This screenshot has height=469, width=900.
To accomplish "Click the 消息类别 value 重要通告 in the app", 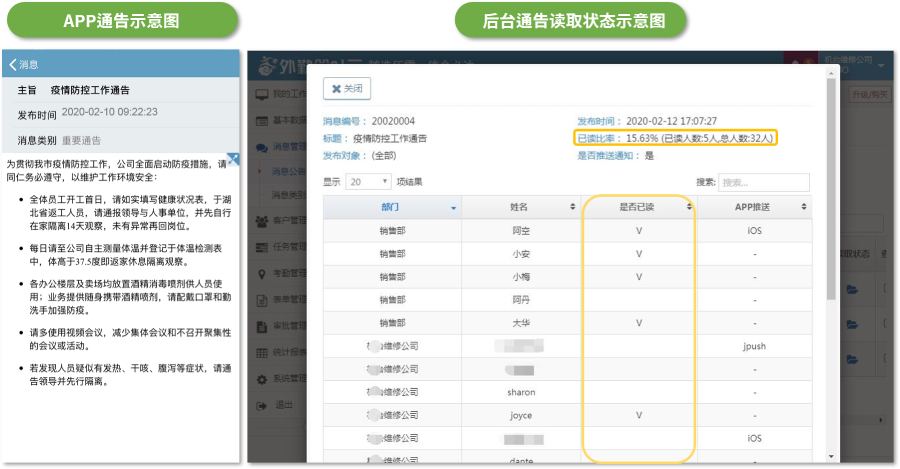I will click(82, 140).
